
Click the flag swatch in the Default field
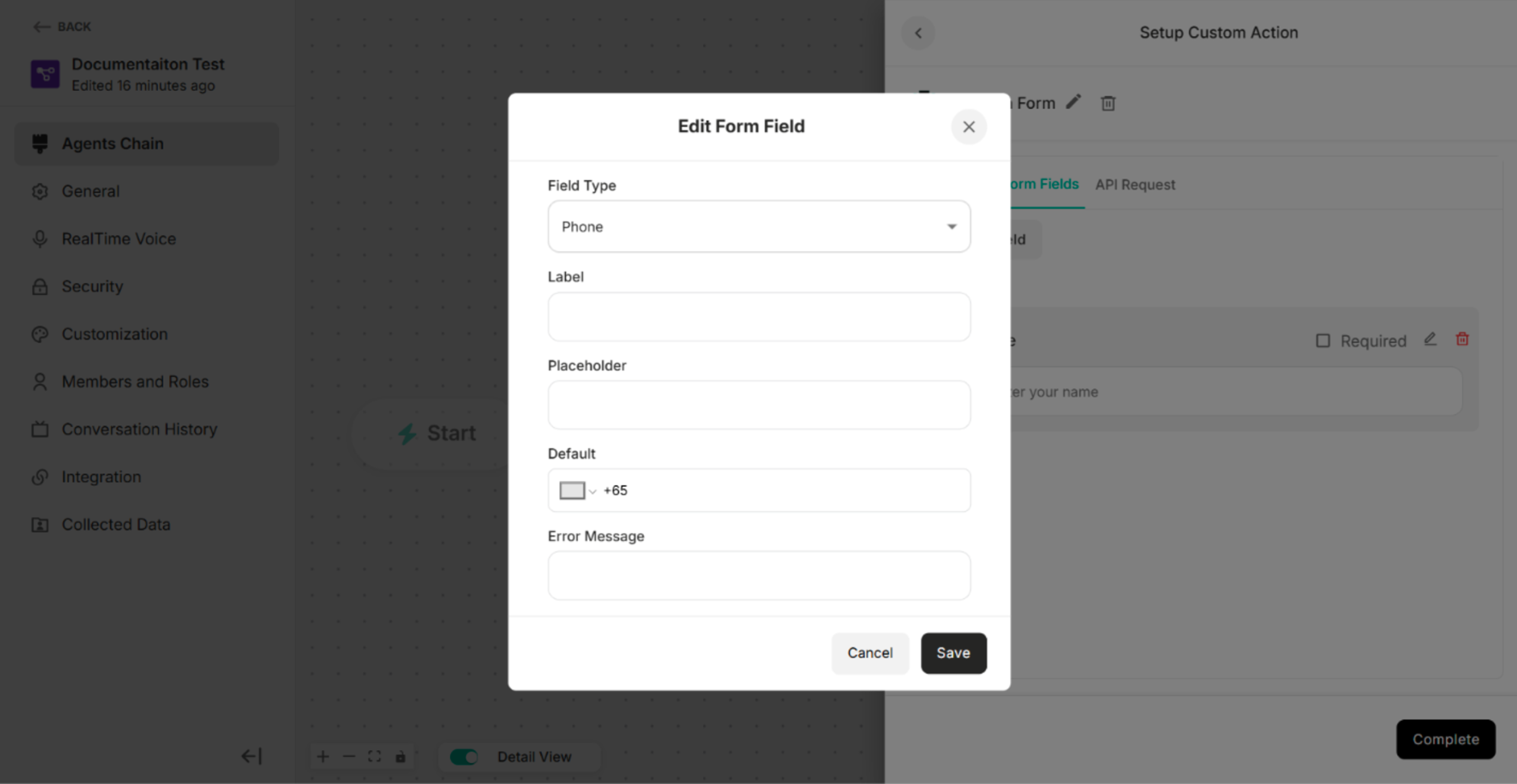coord(572,490)
